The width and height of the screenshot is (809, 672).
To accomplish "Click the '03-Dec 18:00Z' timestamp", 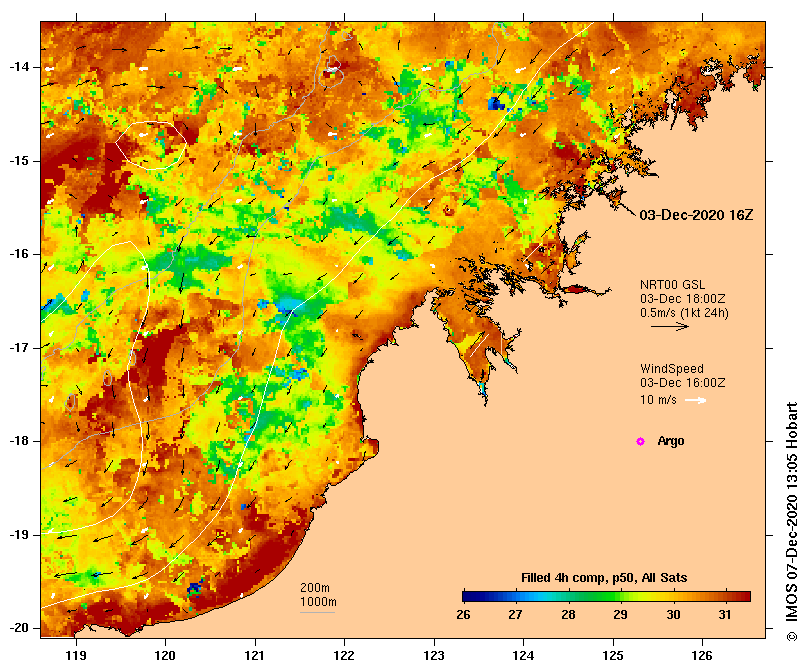I will [x=683, y=299].
